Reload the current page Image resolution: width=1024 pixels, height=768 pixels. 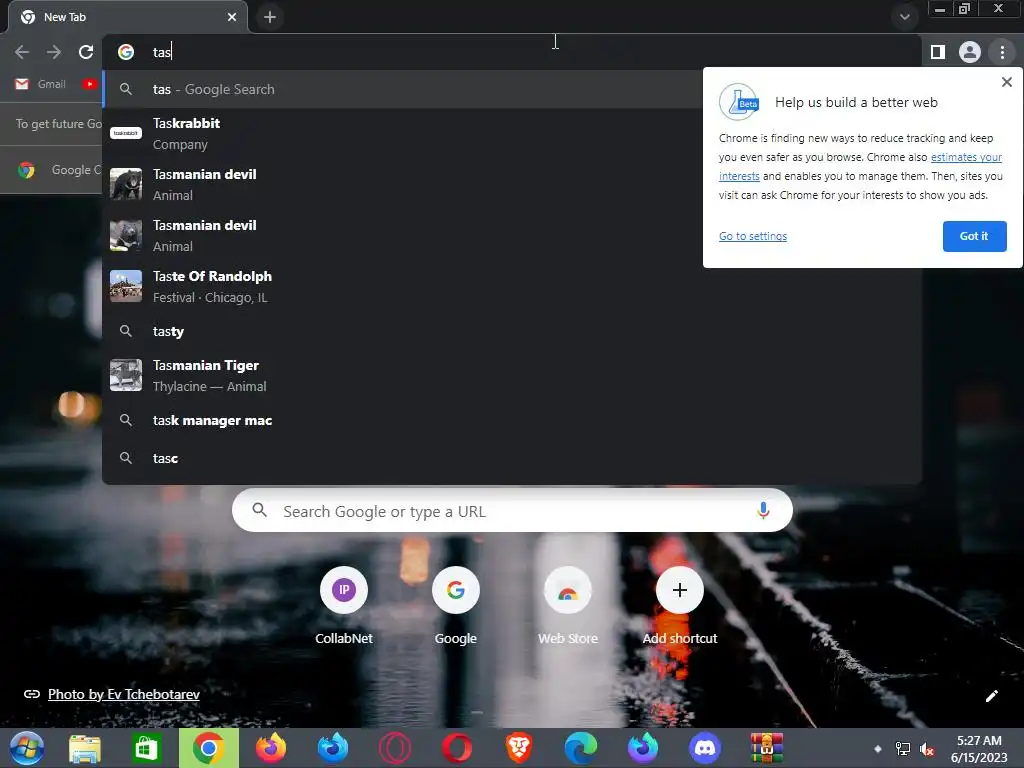(86, 52)
